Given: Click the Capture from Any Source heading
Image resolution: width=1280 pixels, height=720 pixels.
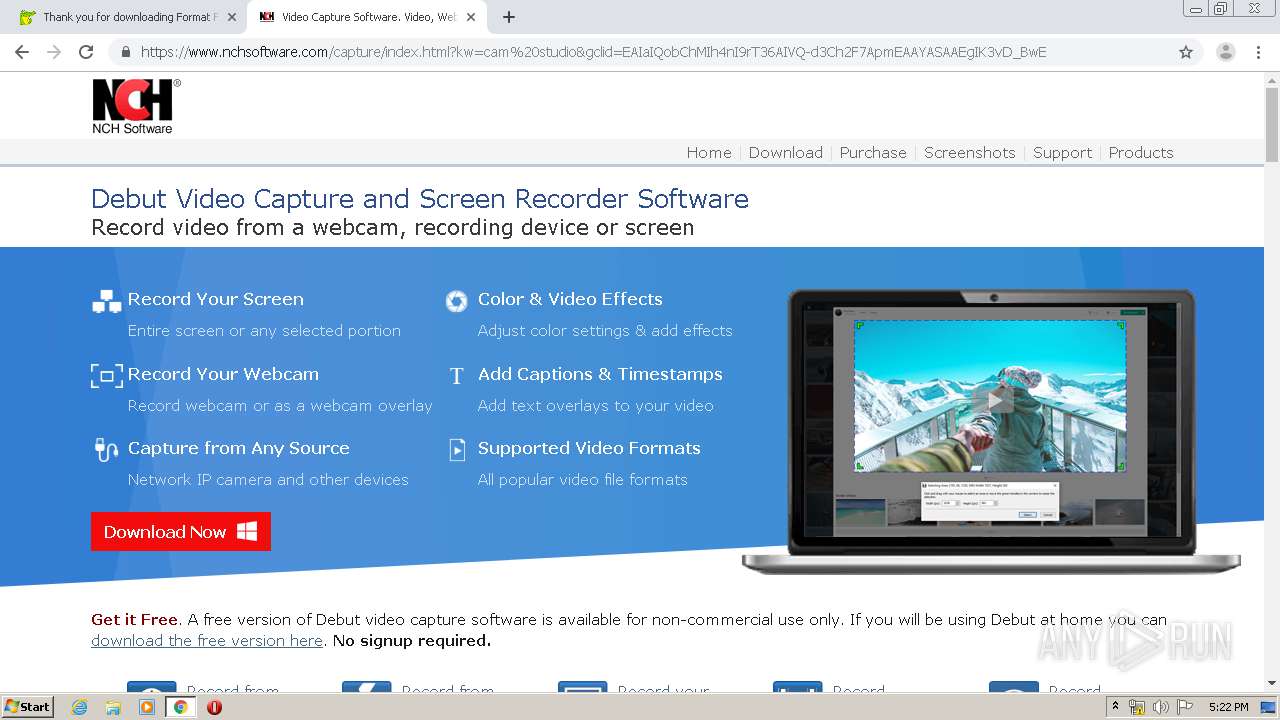Looking at the screenshot, I should (239, 448).
